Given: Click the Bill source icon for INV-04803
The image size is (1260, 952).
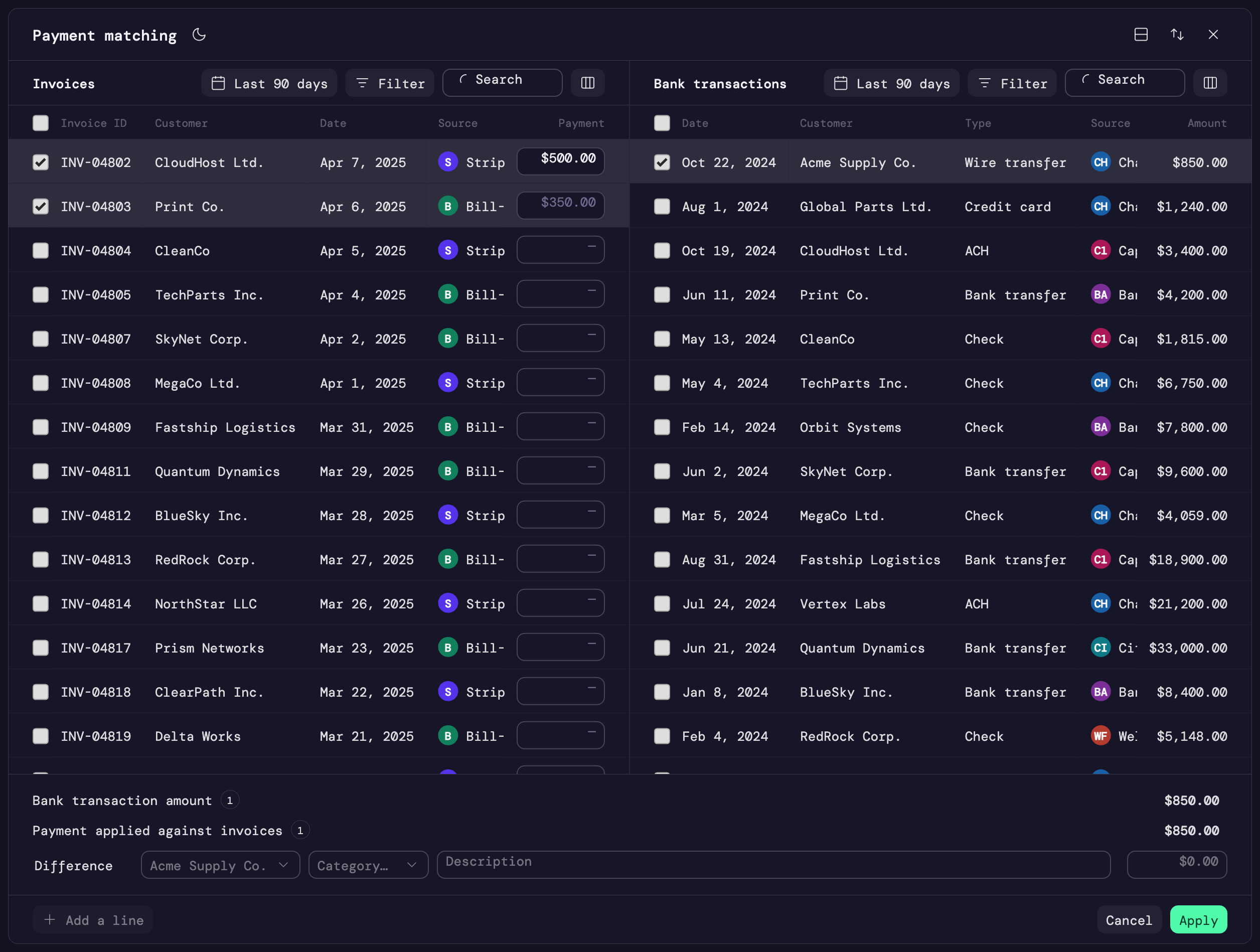Looking at the screenshot, I should point(448,206).
